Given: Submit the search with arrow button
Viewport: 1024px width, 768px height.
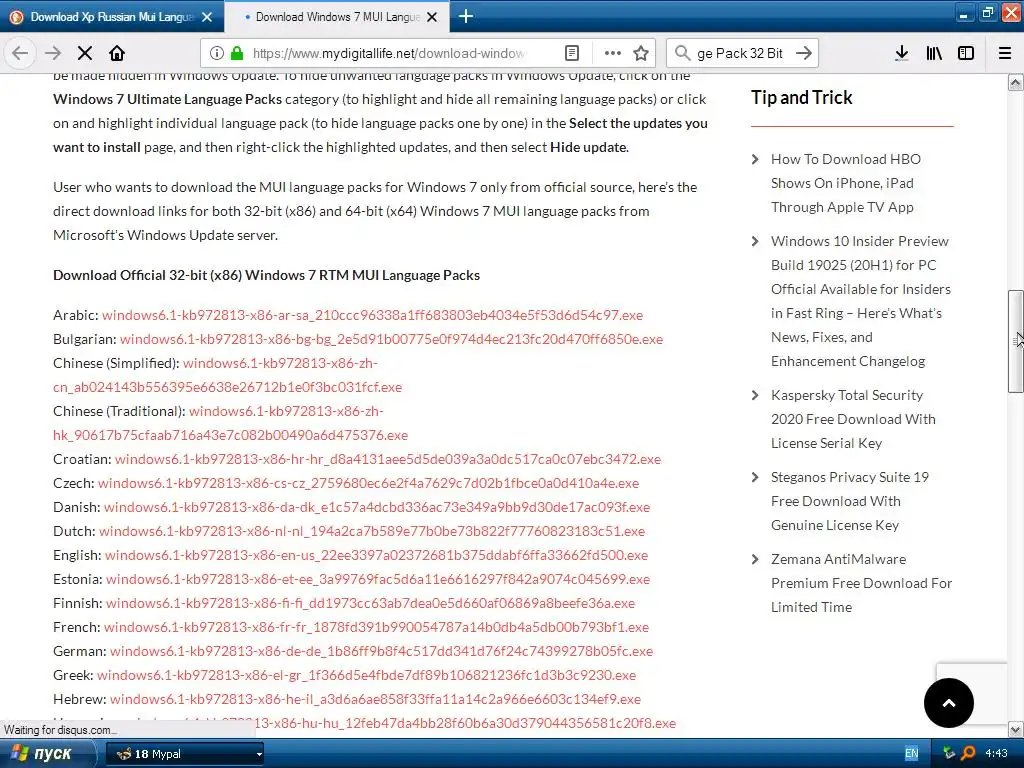Looking at the screenshot, I should pyautogui.click(x=804, y=53).
